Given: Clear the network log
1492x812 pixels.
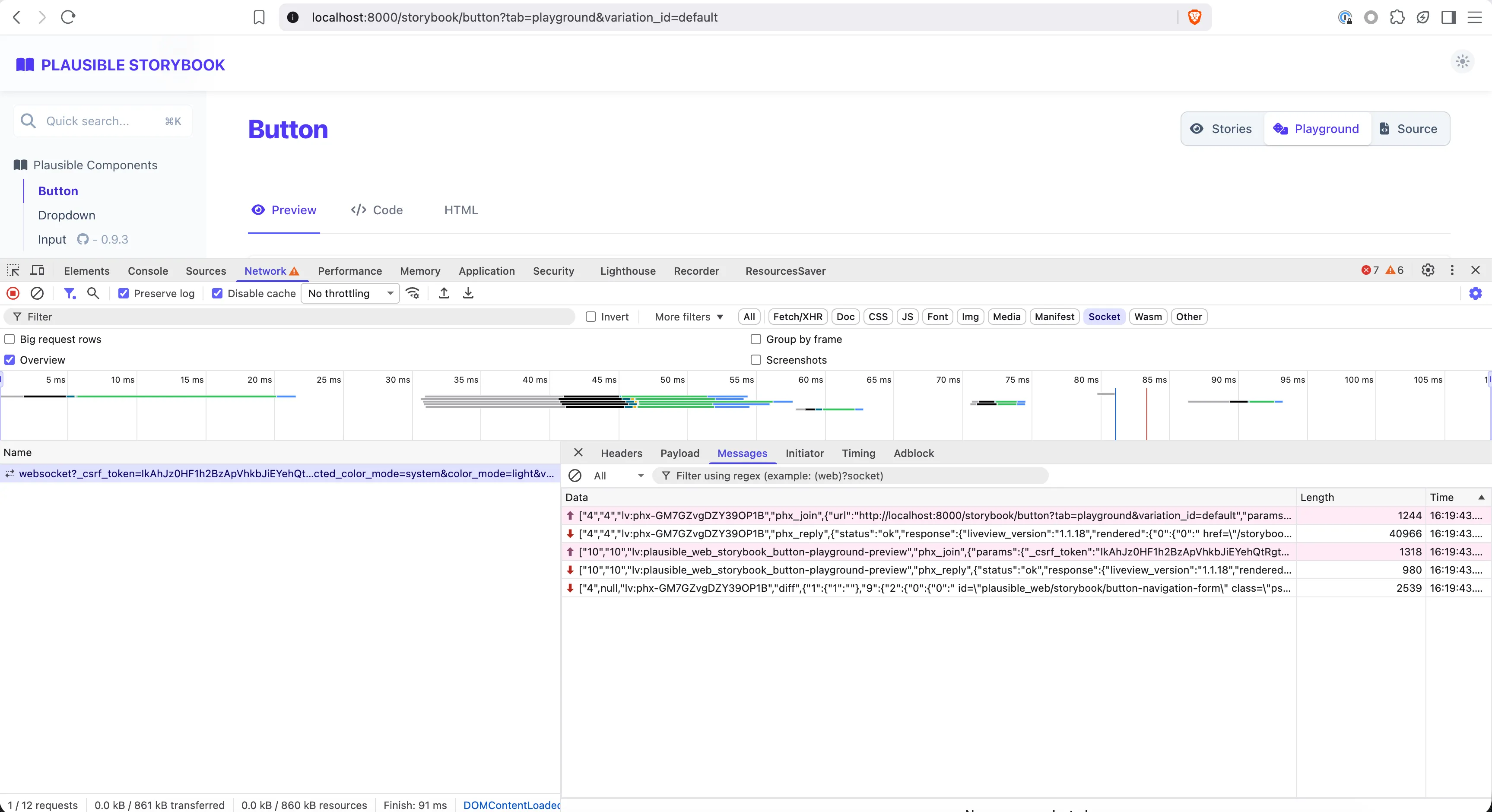Looking at the screenshot, I should (37, 293).
